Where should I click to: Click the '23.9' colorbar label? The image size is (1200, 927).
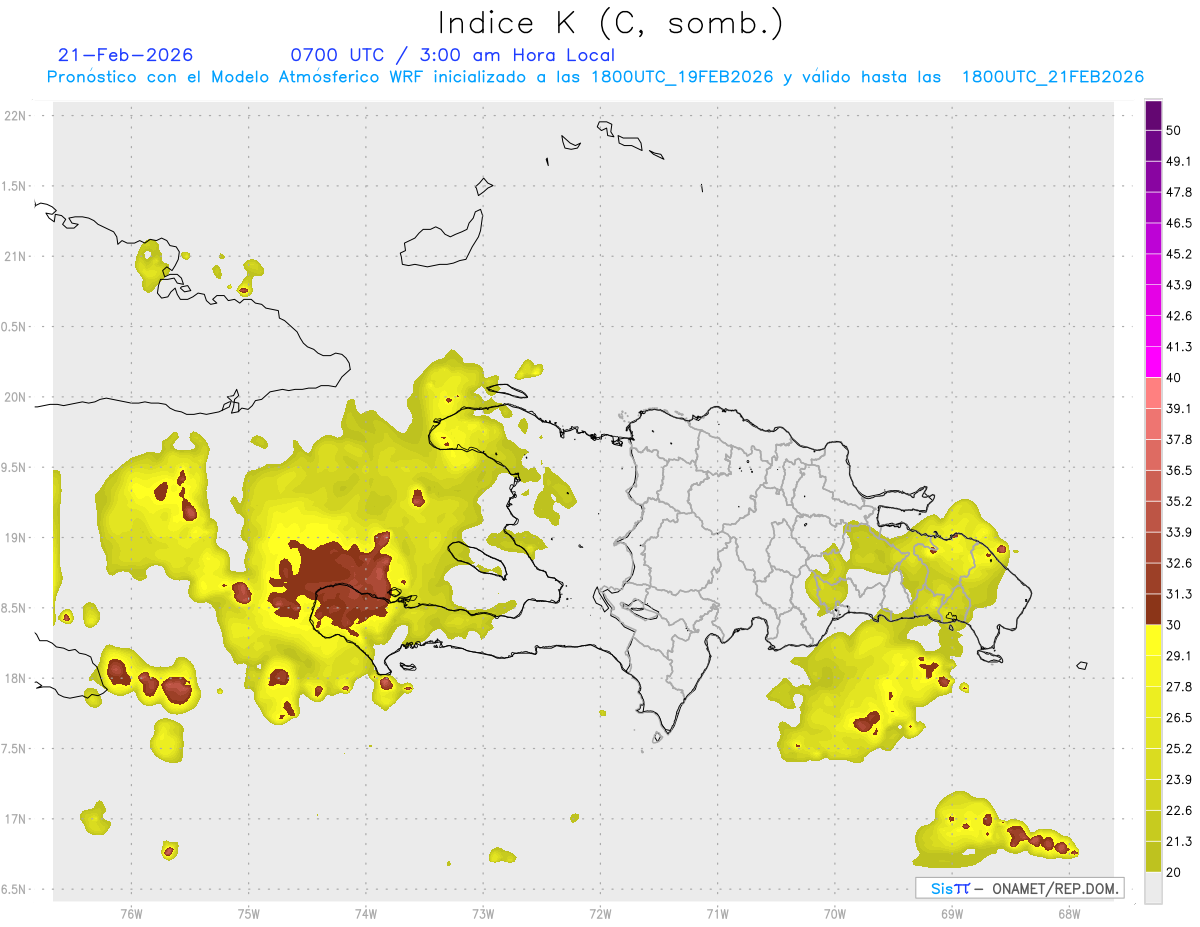(1179, 780)
